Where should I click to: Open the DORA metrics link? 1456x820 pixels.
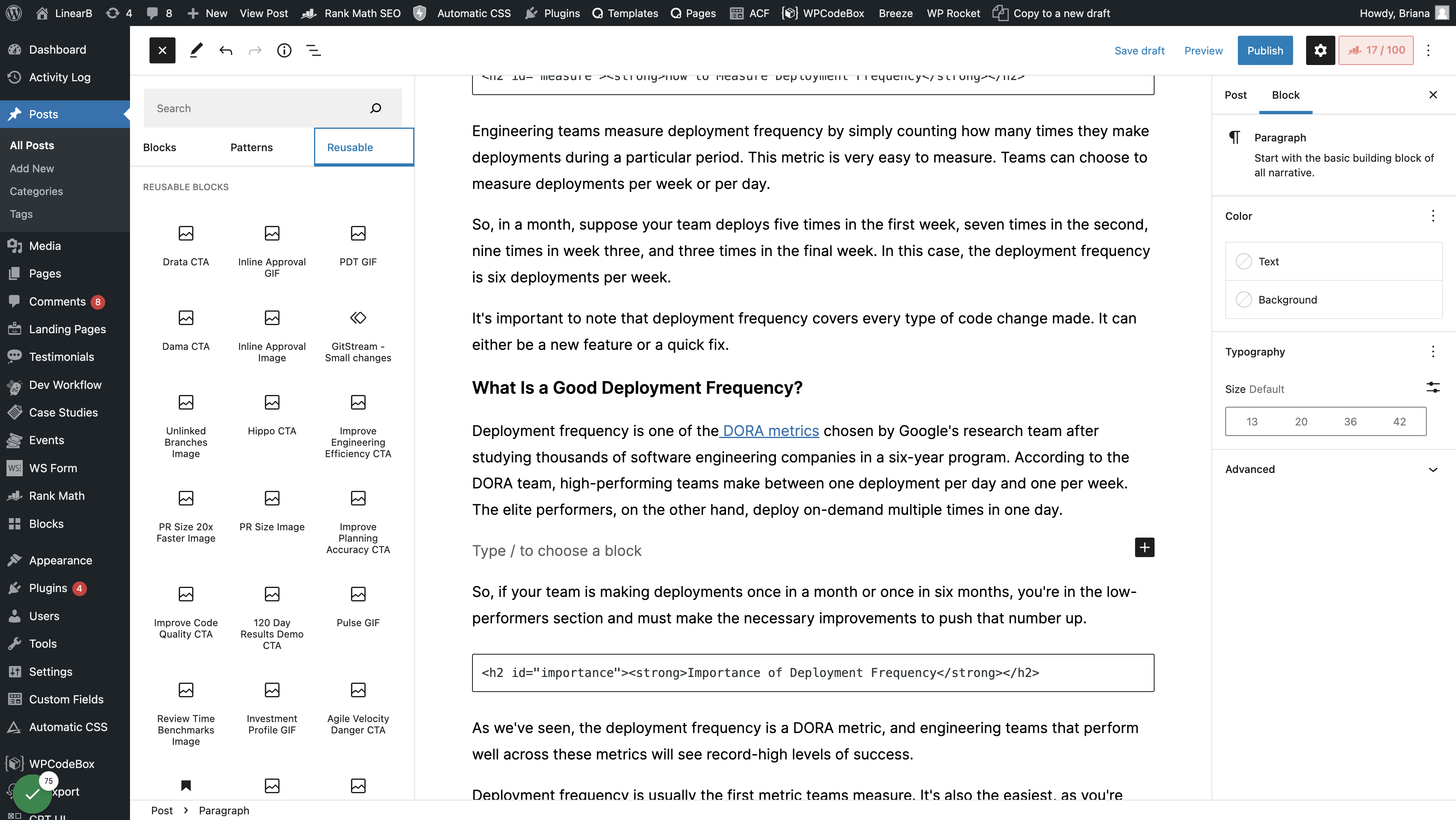770,431
